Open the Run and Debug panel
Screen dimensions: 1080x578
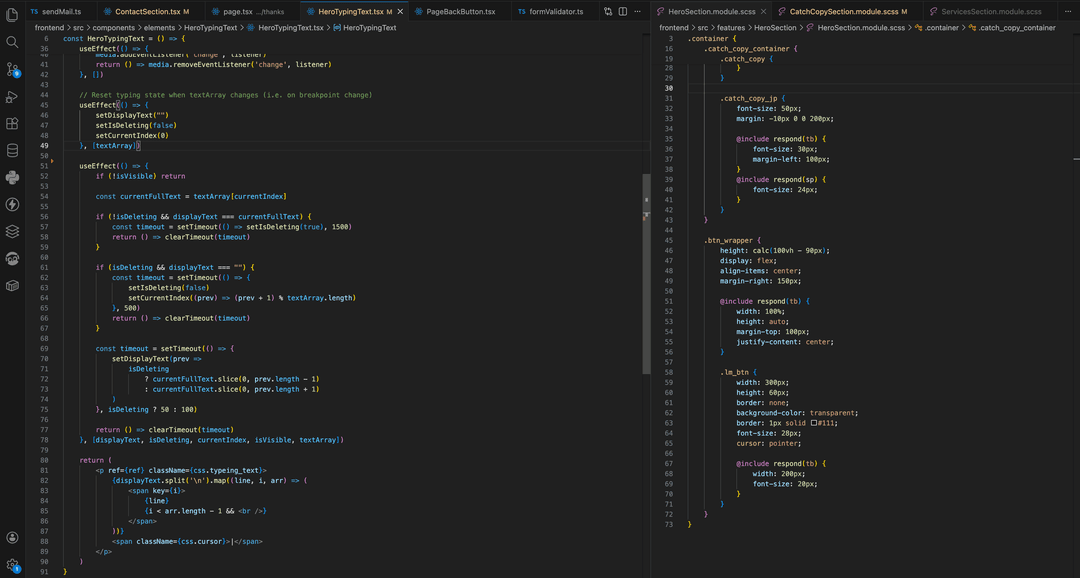point(11,97)
